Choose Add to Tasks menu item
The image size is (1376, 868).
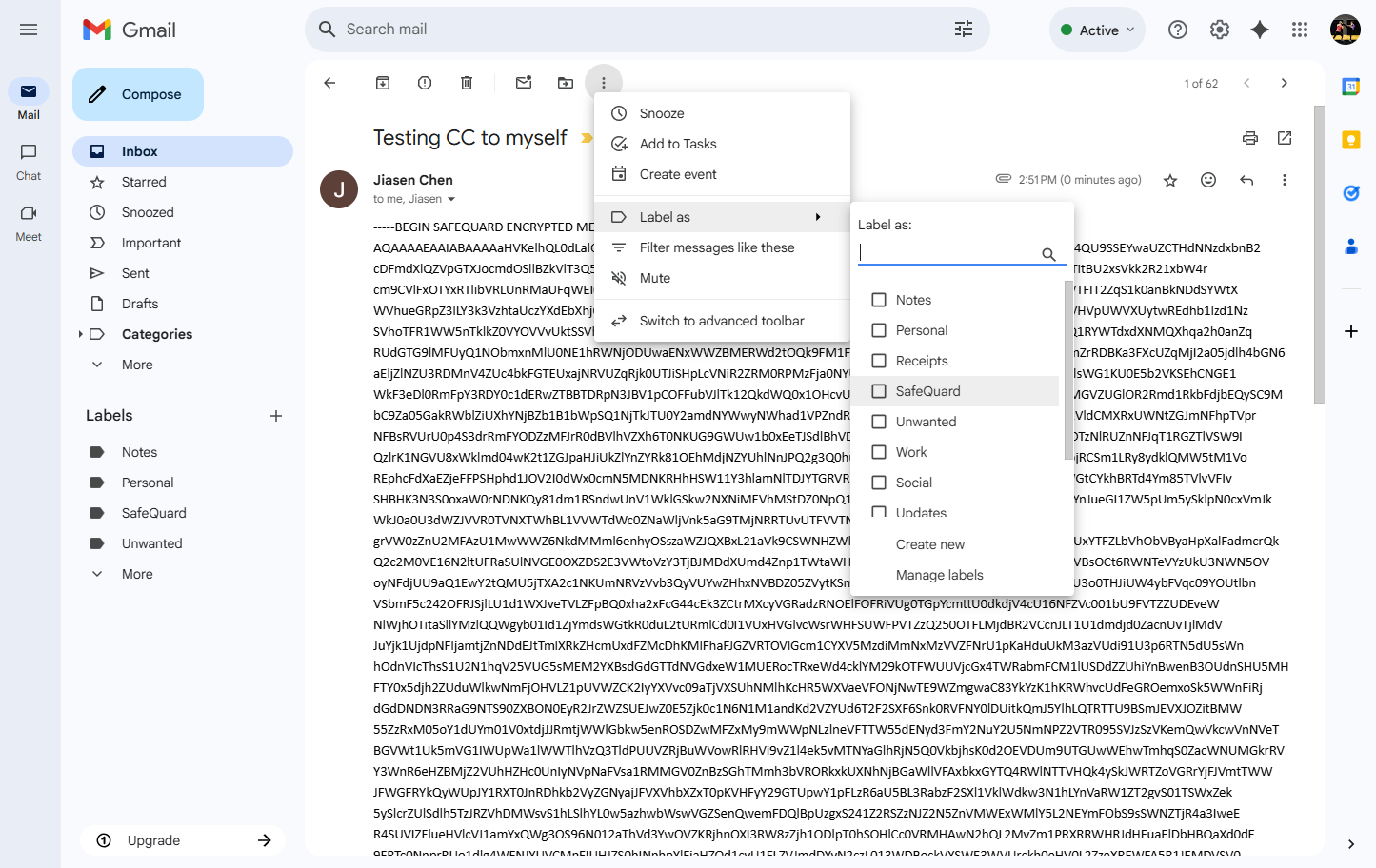(722, 144)
